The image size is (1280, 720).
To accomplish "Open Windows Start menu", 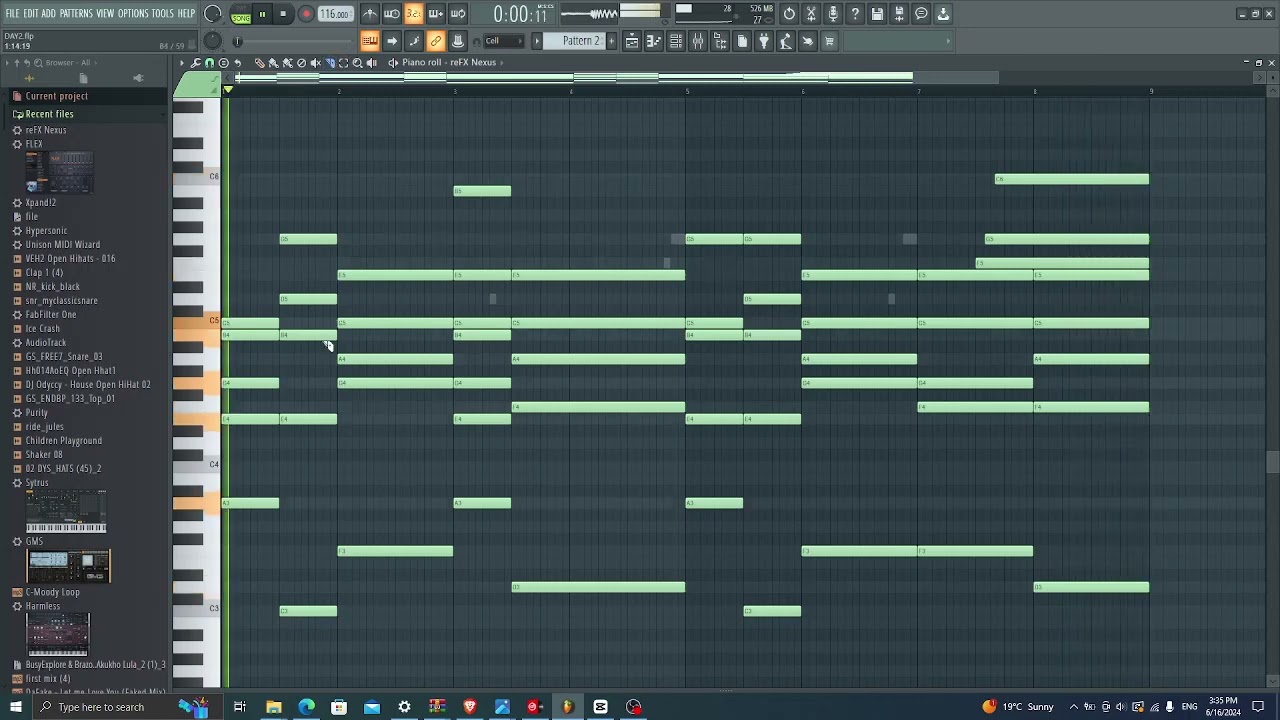I will coord(15,707).
